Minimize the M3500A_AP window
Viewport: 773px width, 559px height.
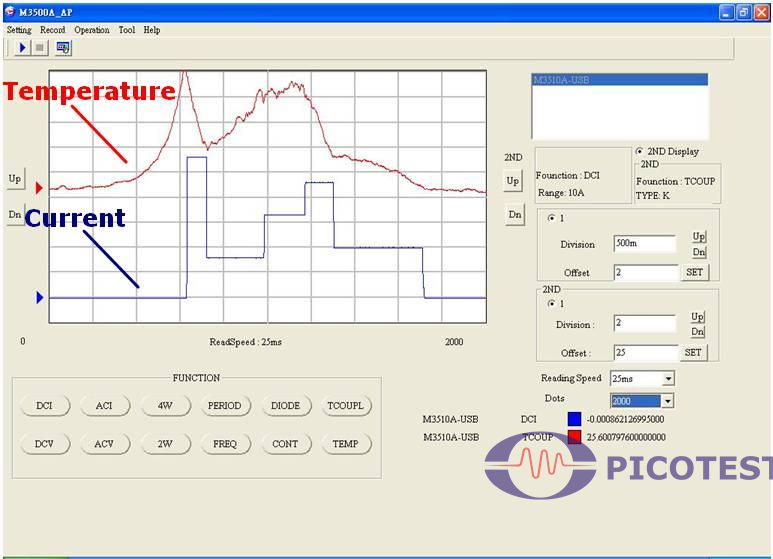[726, 12]
